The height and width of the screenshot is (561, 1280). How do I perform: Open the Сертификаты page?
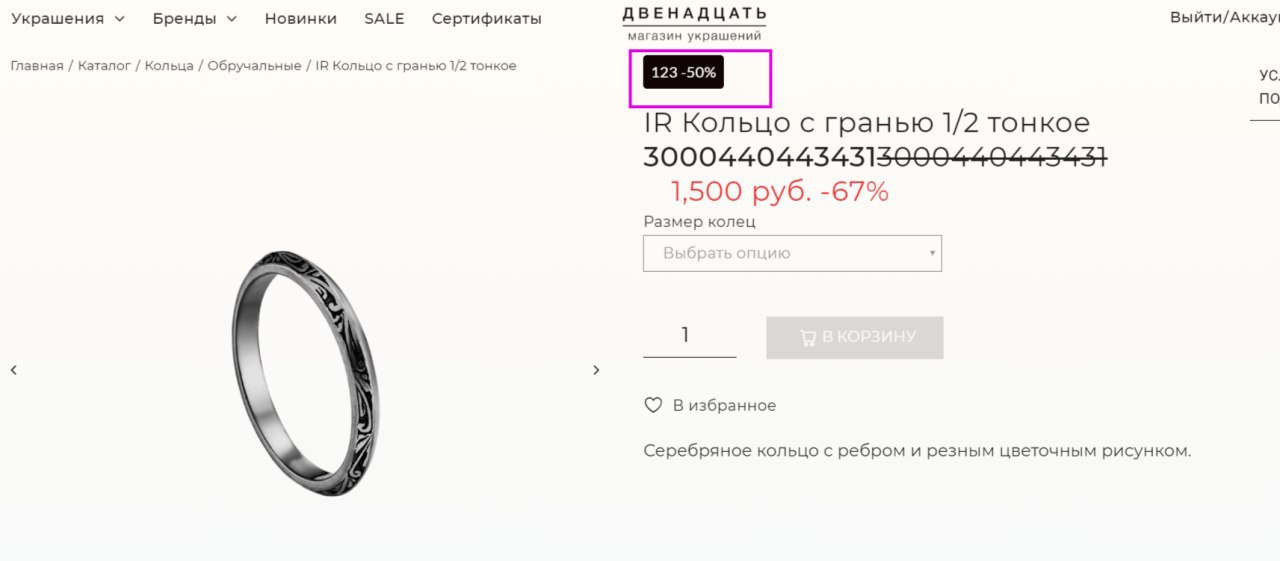(x=487, y=19)
